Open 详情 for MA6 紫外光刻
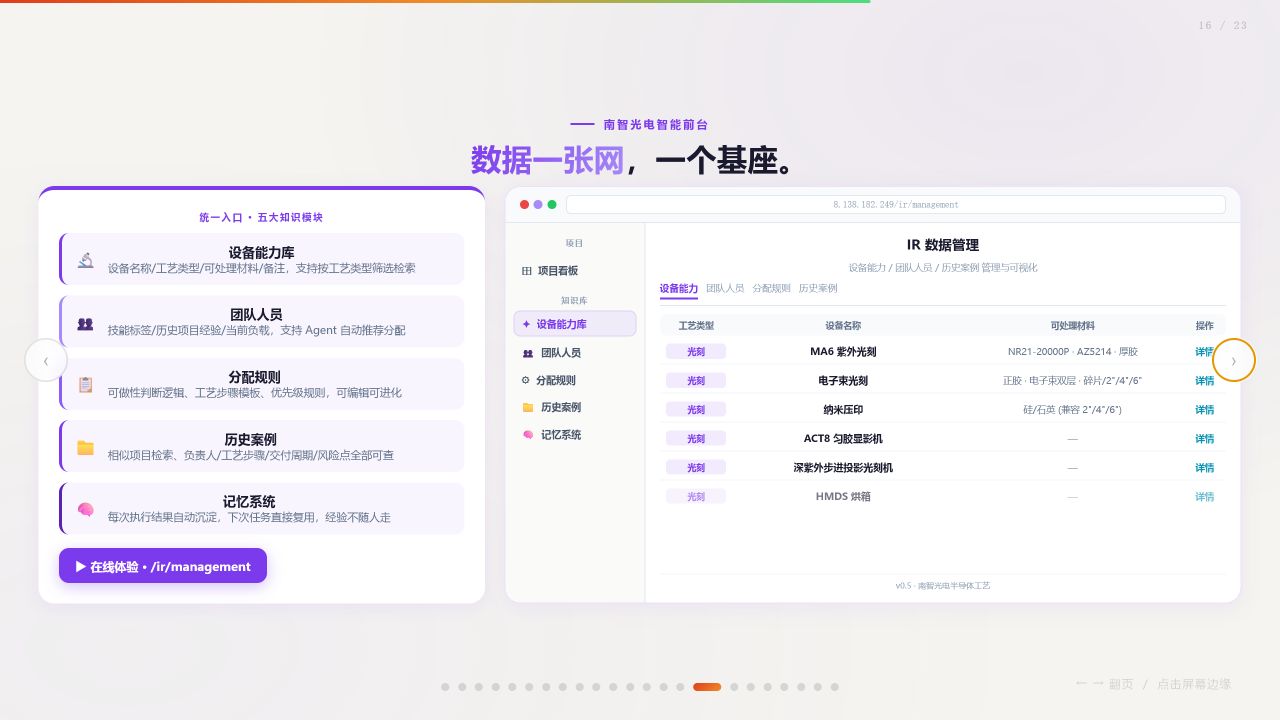This screenshot has height=720, width=1280. (1205, 352)
